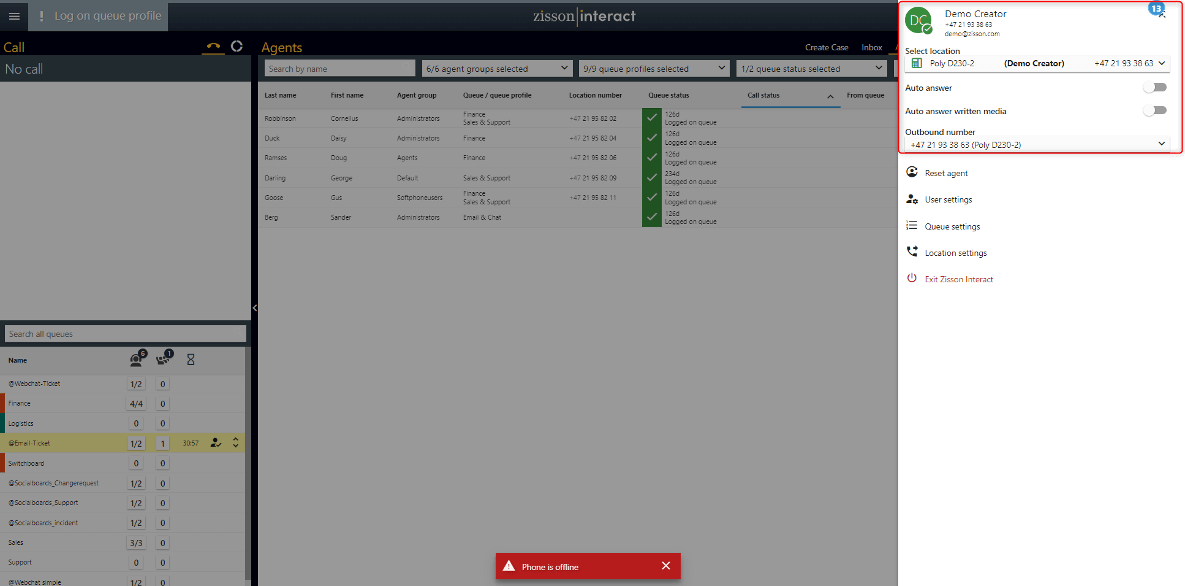Enable the Auto answer written media toggle
1185x586 pixels.
click(x=1155, y=110)
